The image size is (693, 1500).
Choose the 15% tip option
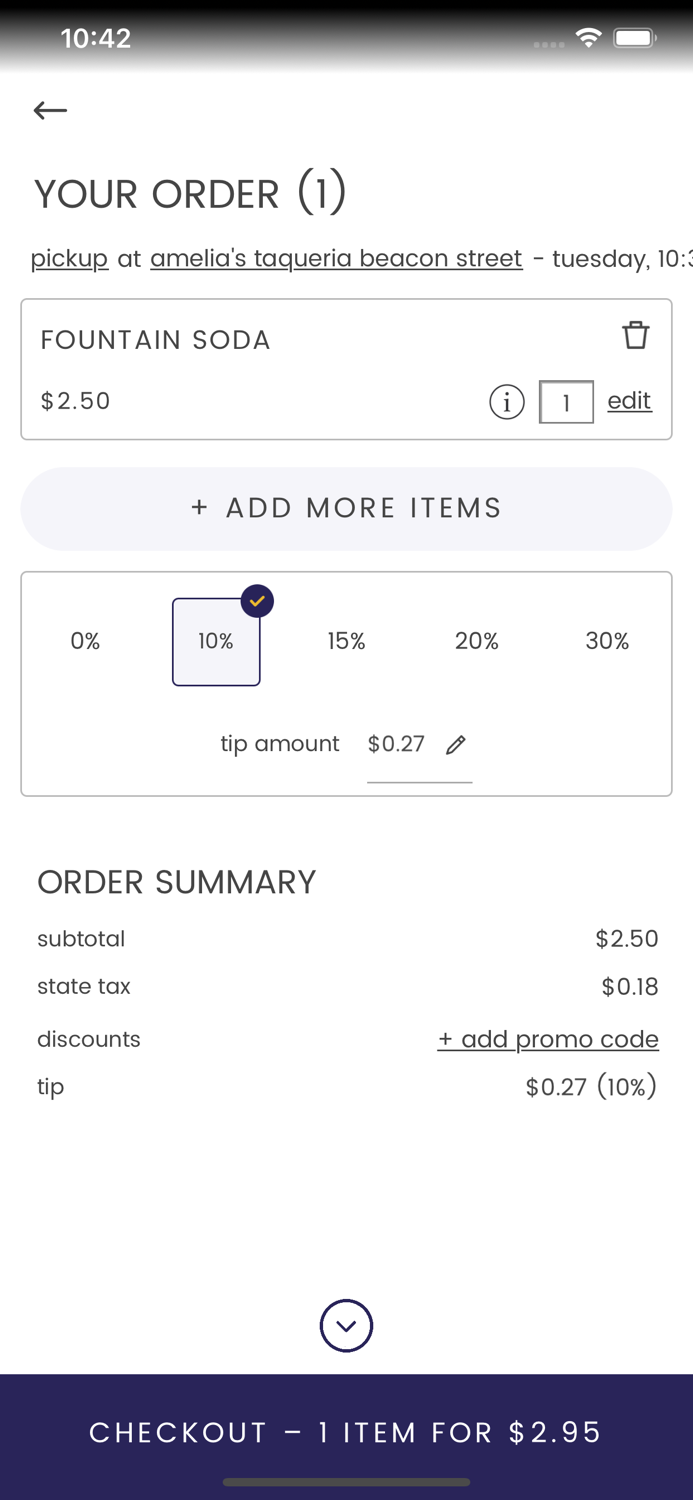click(346, 641)
